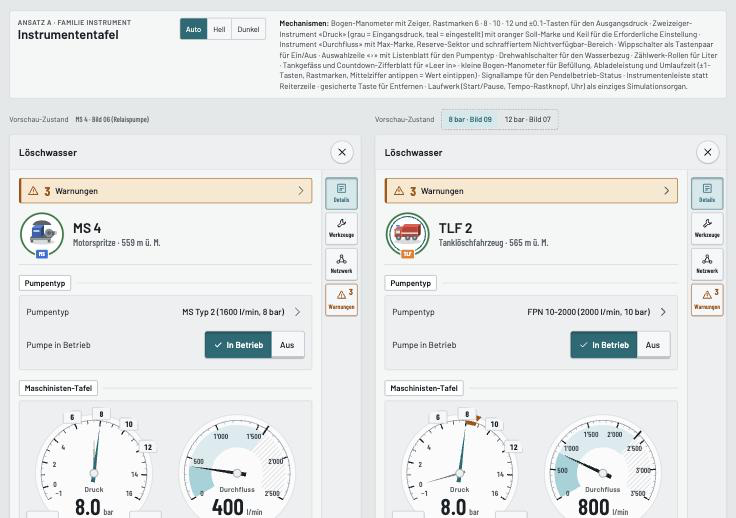Open Werkzeuge wrench tab in TLF 2 panel
This screenshot has width=736, height=518.
(x=707, y=229)
